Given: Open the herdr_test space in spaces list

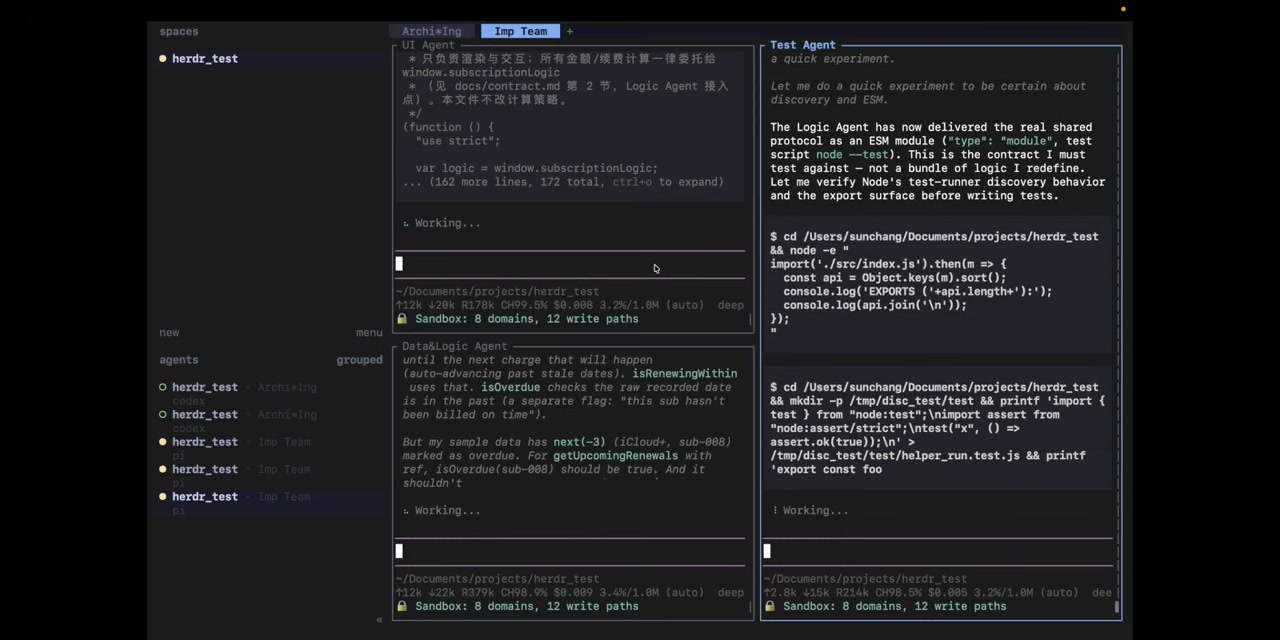Looking at the screenshot, I should [204, 59].
